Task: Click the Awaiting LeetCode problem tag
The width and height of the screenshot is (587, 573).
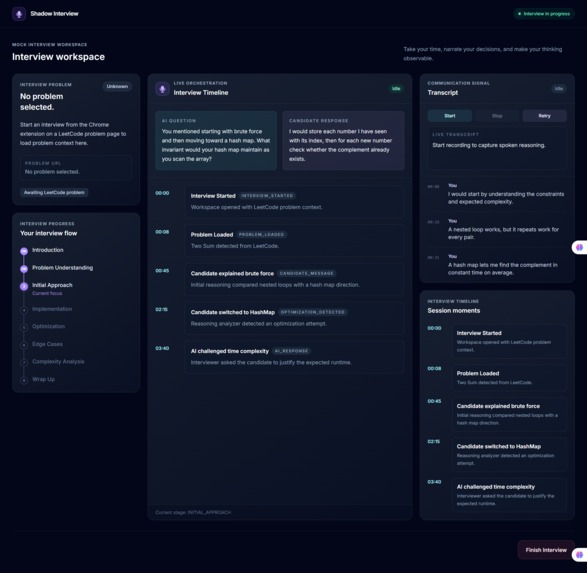Action: point(54,192)
